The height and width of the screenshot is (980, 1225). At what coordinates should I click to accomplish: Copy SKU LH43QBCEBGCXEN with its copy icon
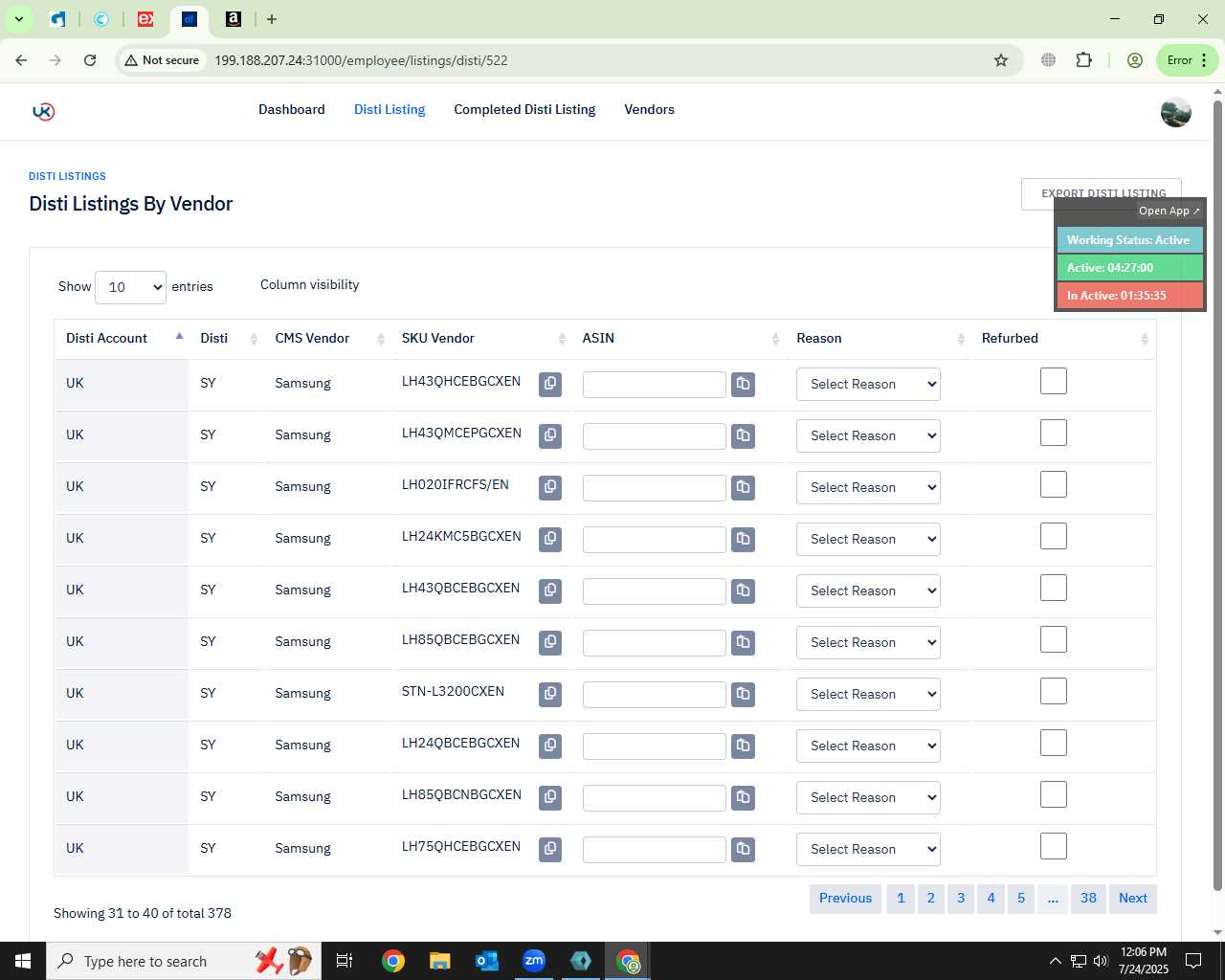click(550, 590)
